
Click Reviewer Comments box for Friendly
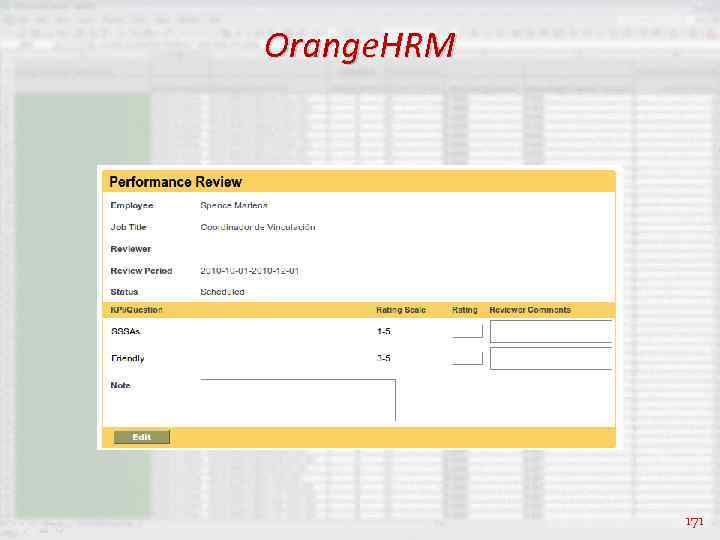pos(551,359)
